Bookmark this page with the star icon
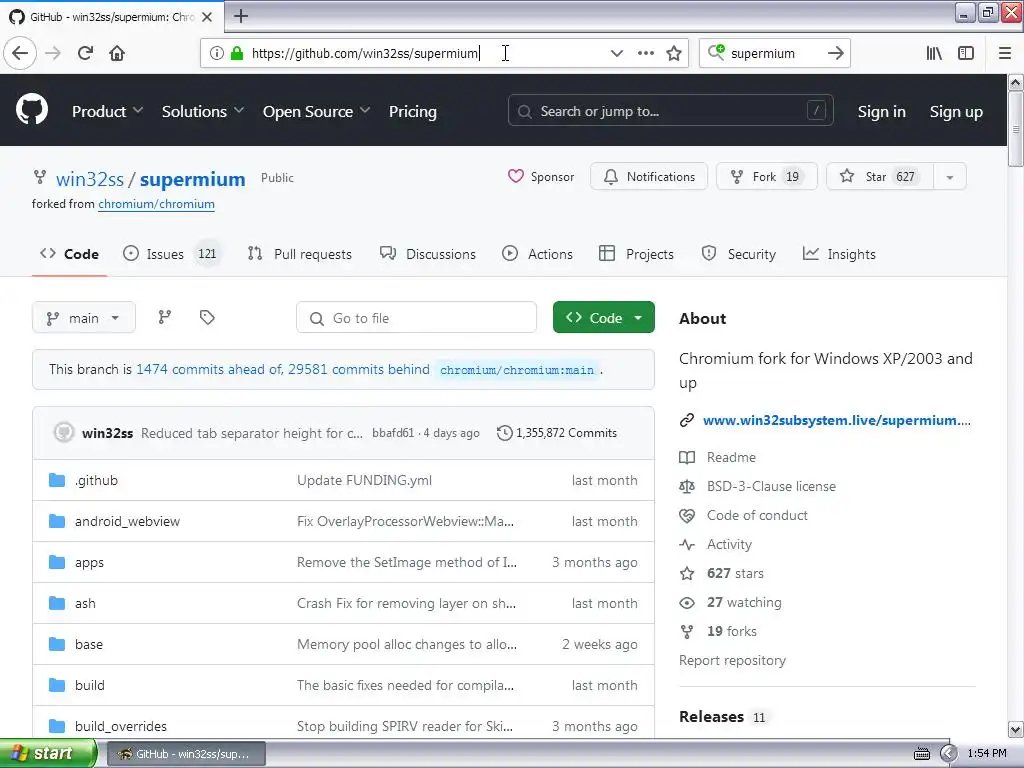1024x768 pixels. (x=674, y=53)
